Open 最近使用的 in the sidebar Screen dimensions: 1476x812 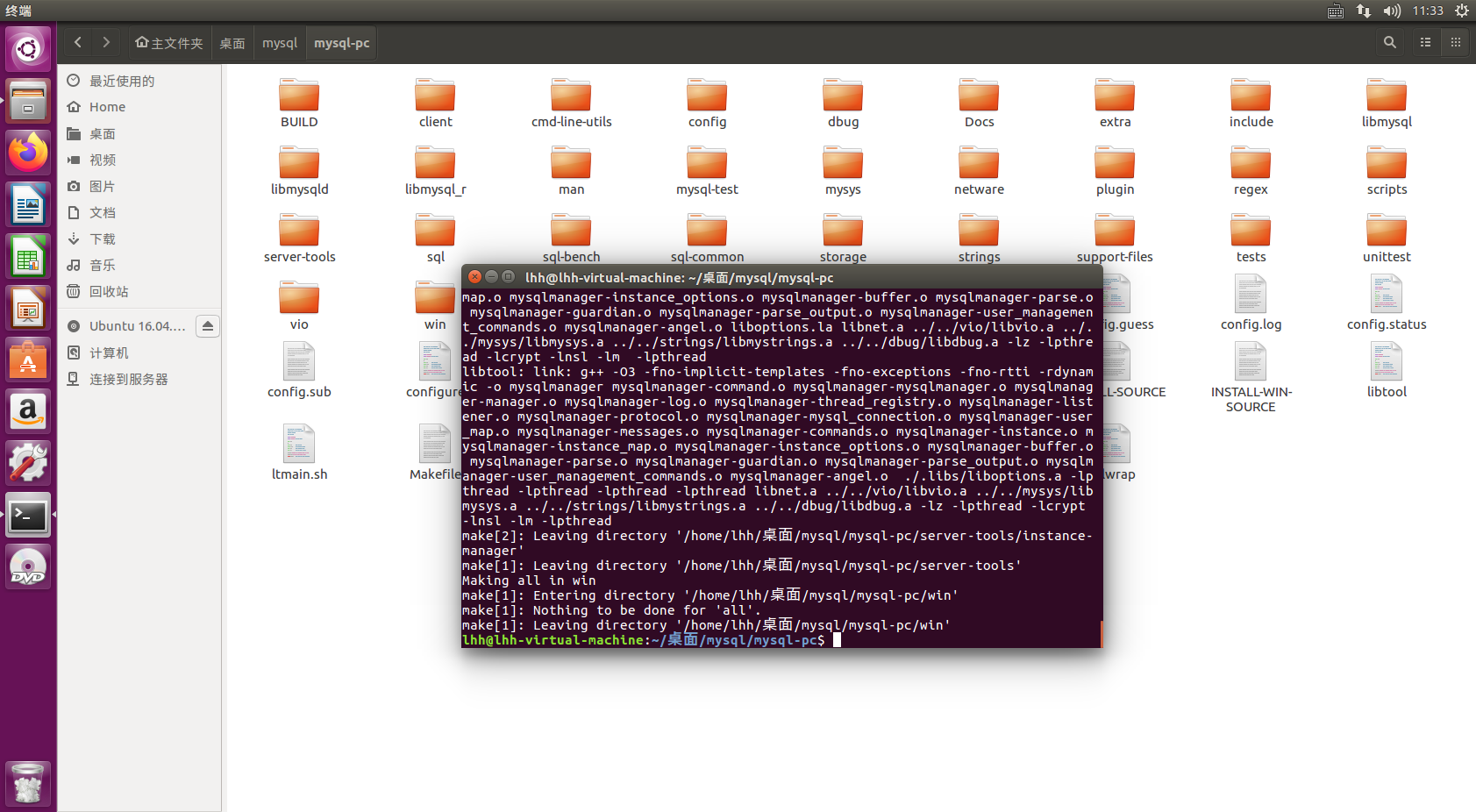pyautogui.click(x=139, y=81)
